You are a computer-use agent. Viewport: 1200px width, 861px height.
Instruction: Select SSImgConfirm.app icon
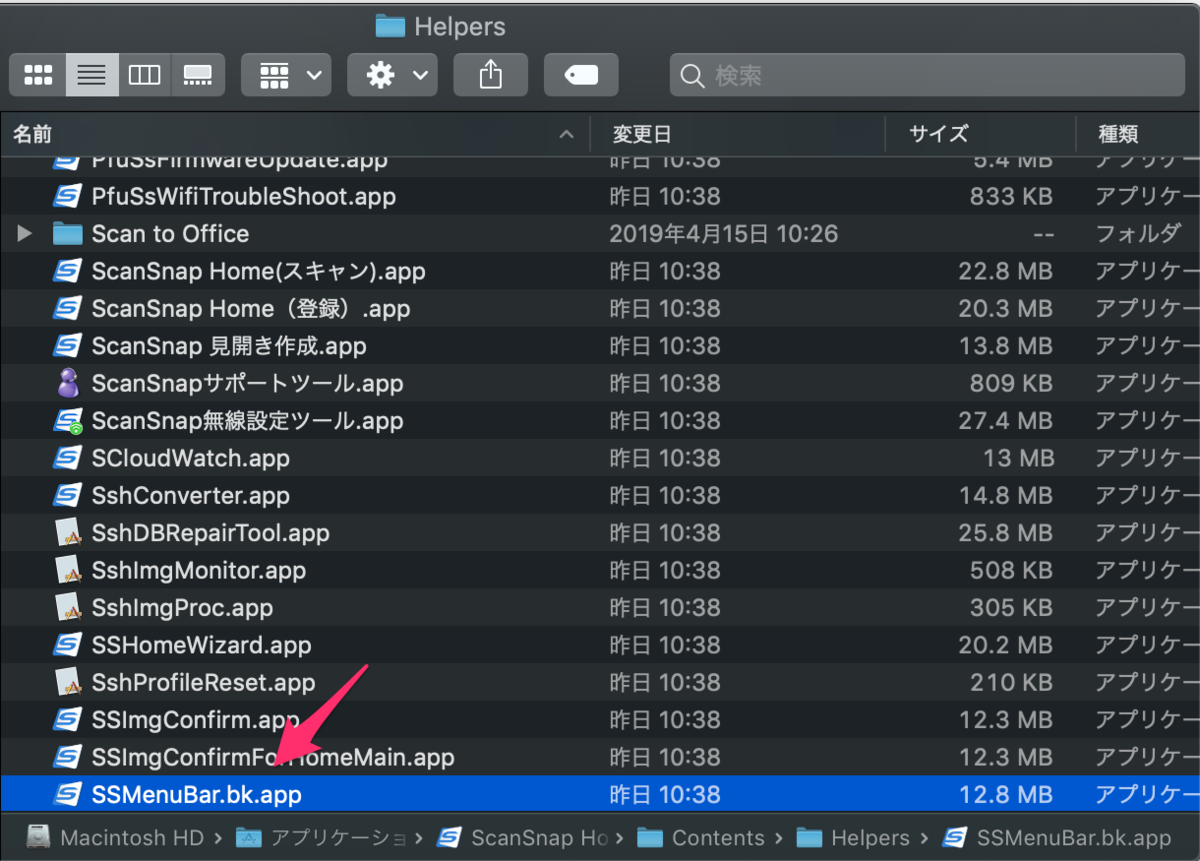coord(67,720)
